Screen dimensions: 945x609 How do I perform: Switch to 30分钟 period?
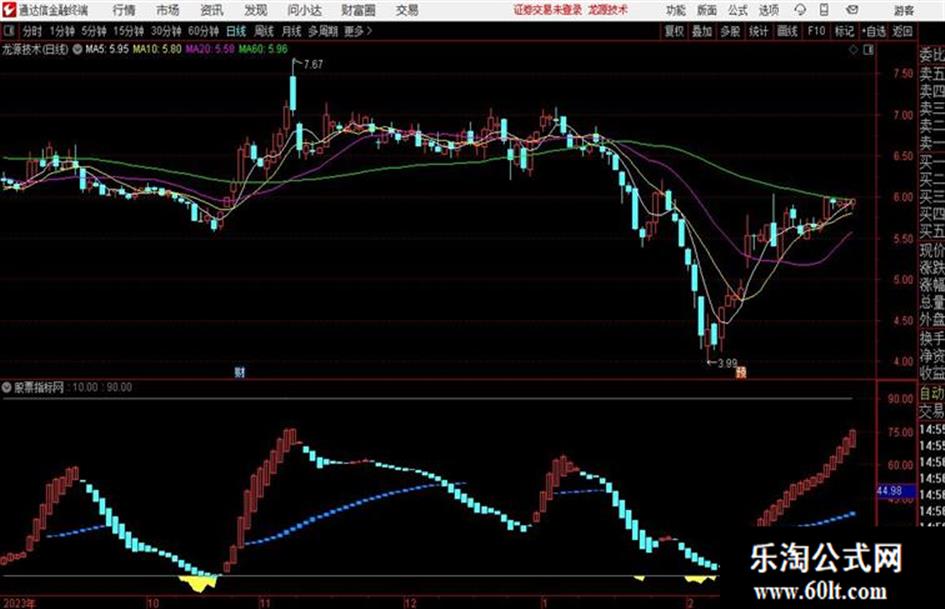click(166, 31)
